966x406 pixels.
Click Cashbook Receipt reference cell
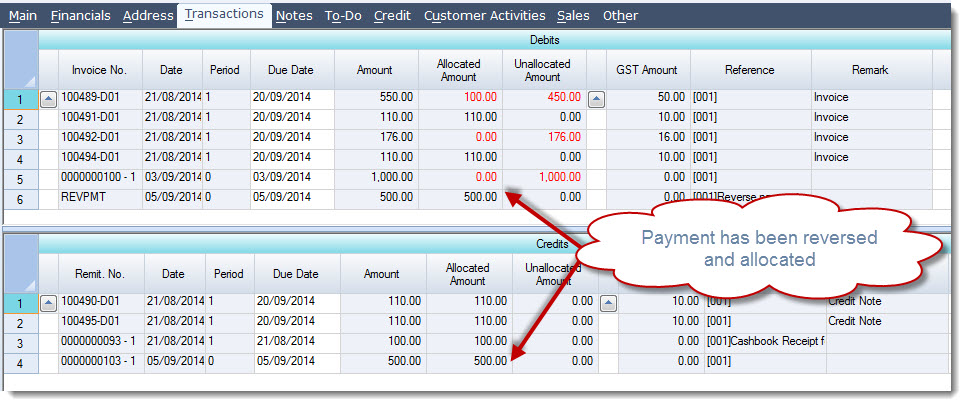click(x=765, y=341)
